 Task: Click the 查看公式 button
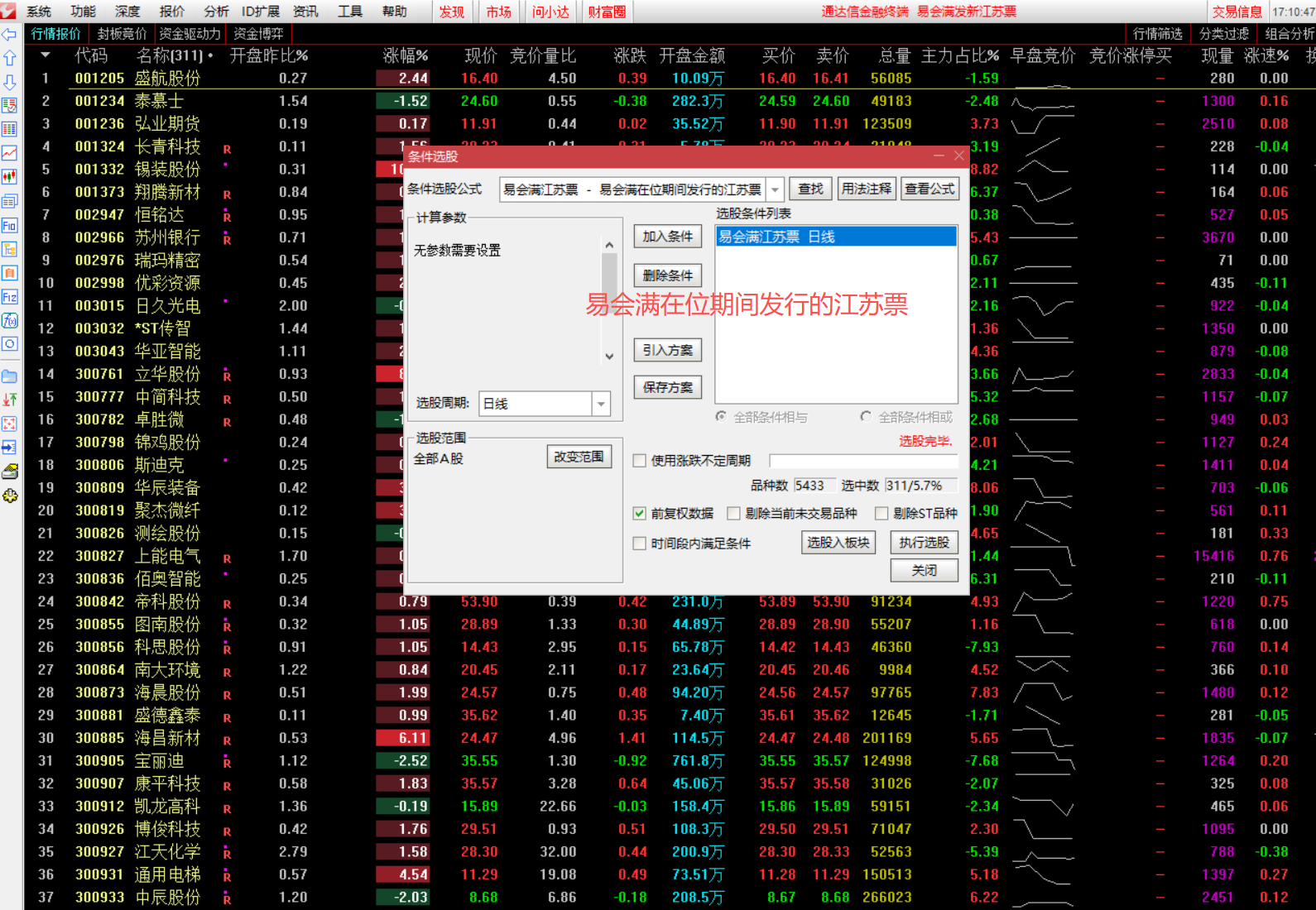click(x=929, y=189)
